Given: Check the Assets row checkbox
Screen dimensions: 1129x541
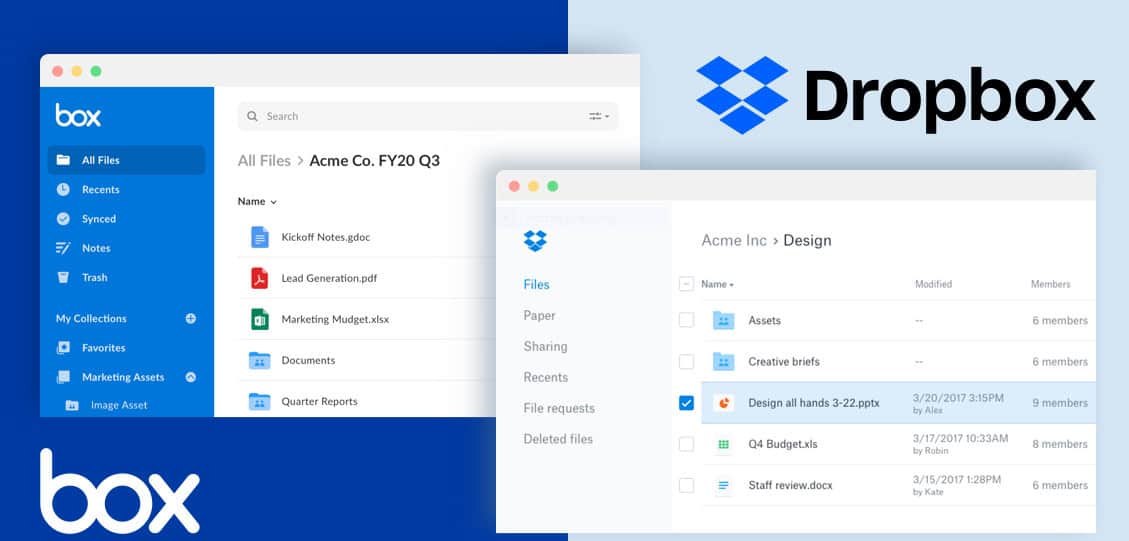Looking at the screenshot, I should tap(686, 321).
